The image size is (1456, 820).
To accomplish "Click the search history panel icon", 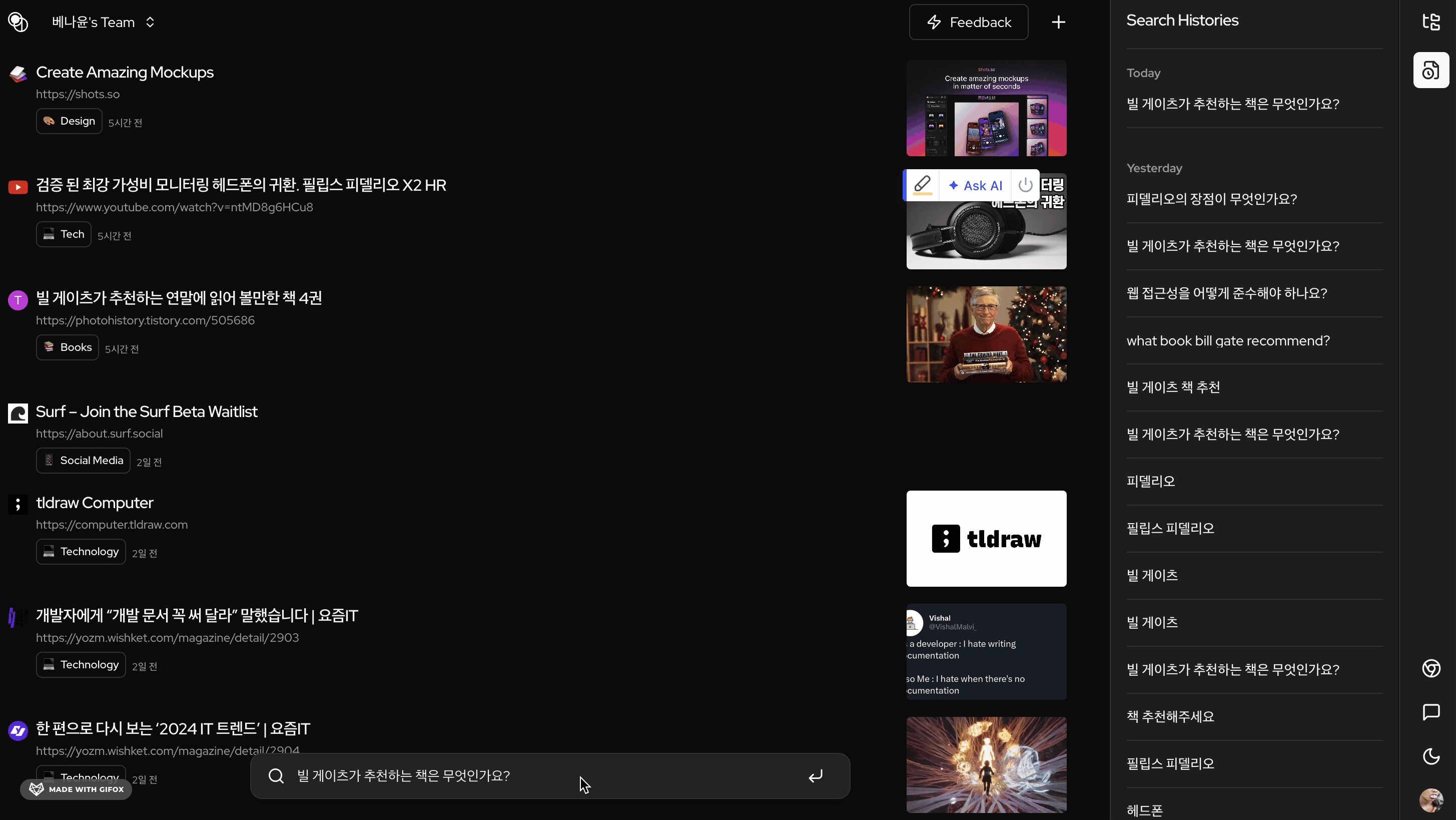I will [x=1430, y=70].
